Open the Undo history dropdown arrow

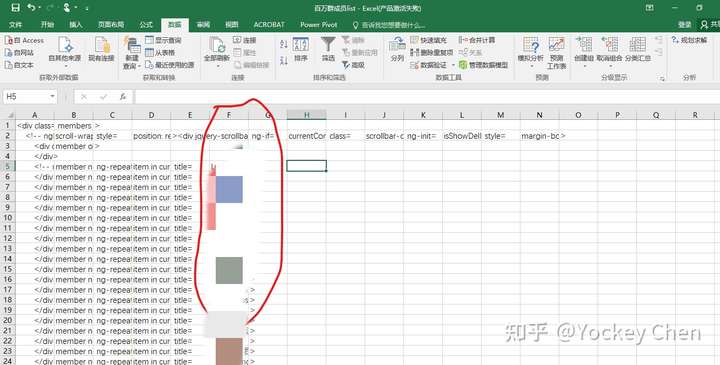point(39,8)
